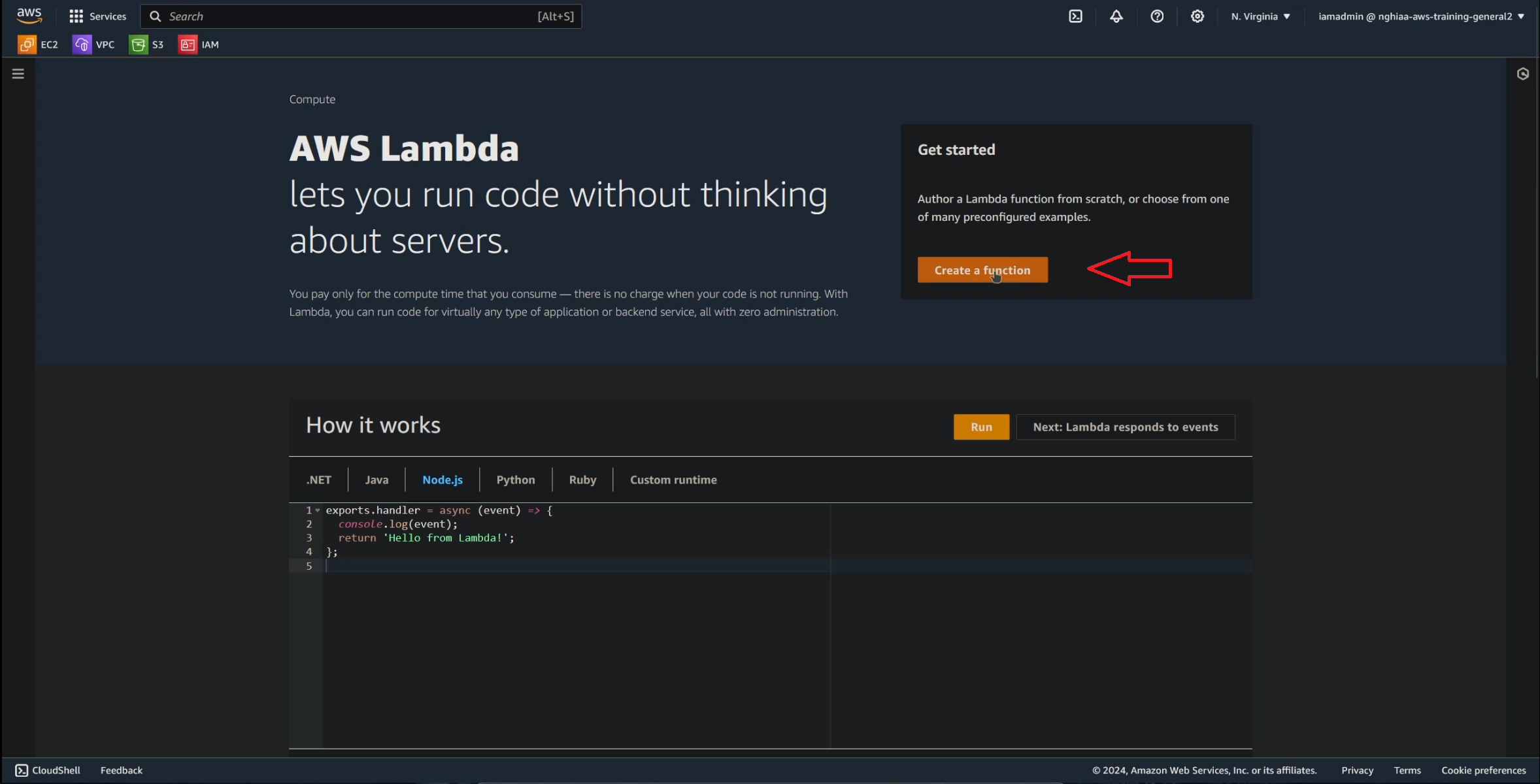Switch to the Python tab
Image resolution: width=1540 pixels, height=784 pixels.
tap(516, 480)
